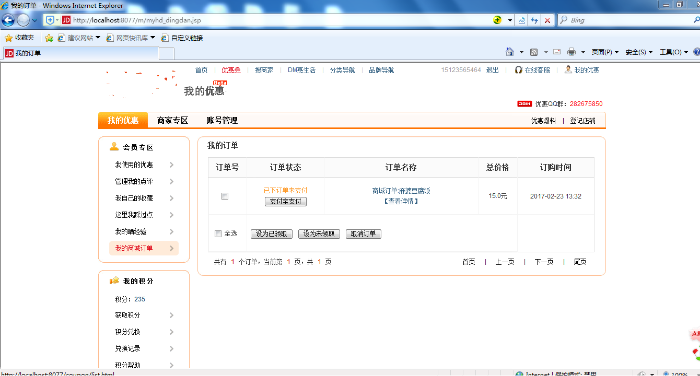Tick the 全选 select-all checkbox
Screen dimensions: 700x376
tap(218, 233)
